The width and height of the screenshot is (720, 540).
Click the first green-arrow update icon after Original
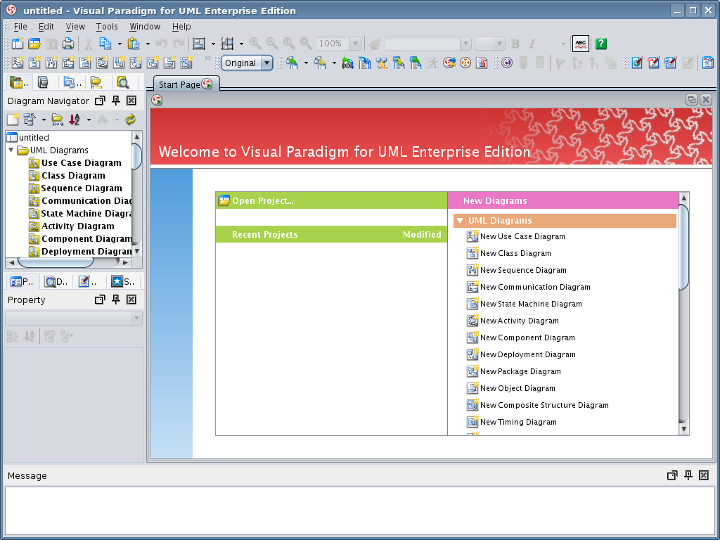point(292,62)
